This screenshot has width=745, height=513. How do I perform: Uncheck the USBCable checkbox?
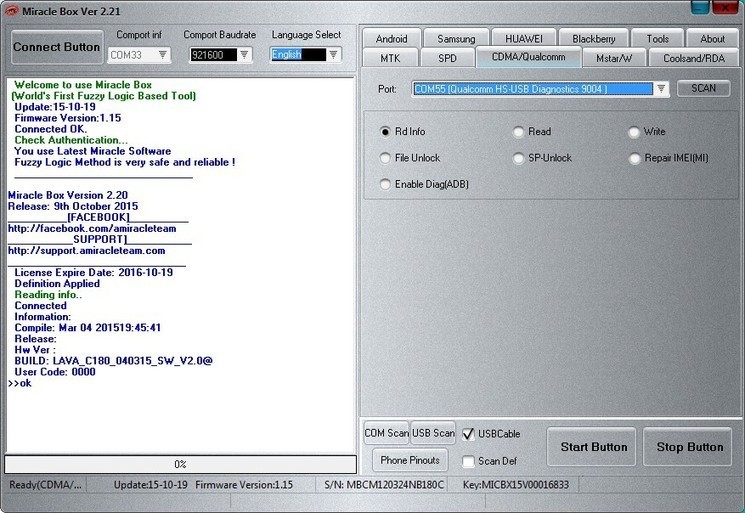[x=468, y=434]
